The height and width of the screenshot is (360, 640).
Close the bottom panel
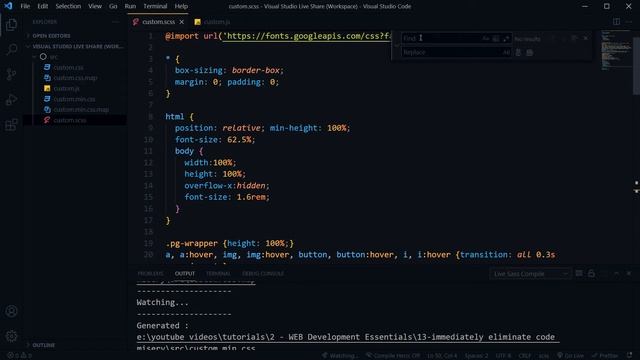point(629,273)
